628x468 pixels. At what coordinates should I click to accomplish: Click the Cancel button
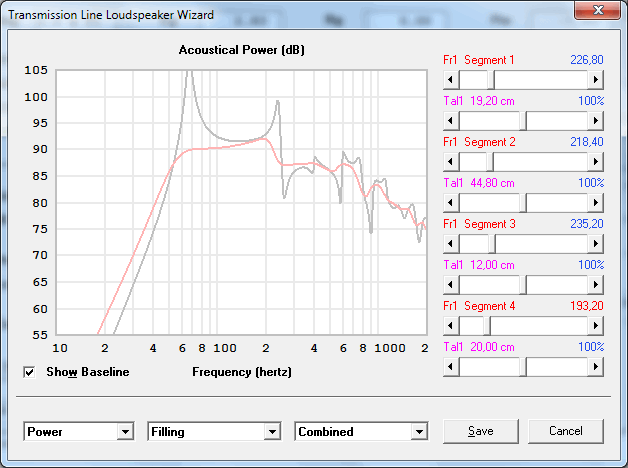click(x=566, y=431)
